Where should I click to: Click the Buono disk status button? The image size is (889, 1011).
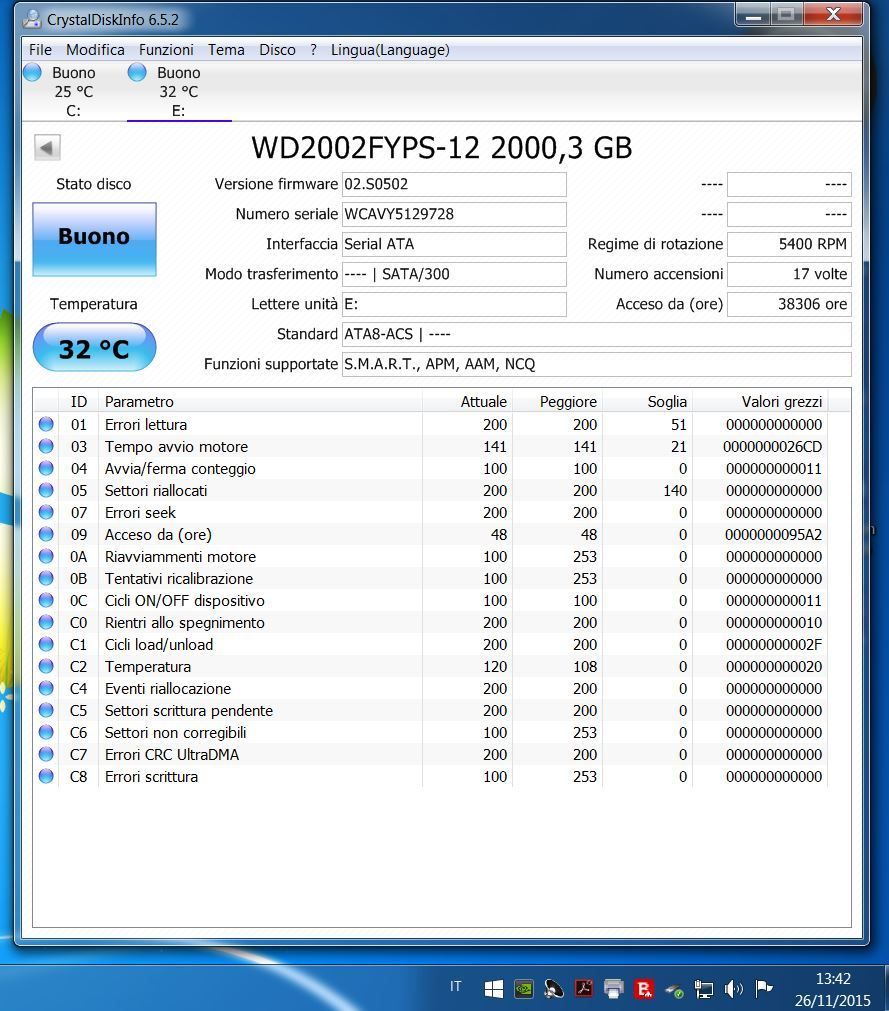click(94, 239)
